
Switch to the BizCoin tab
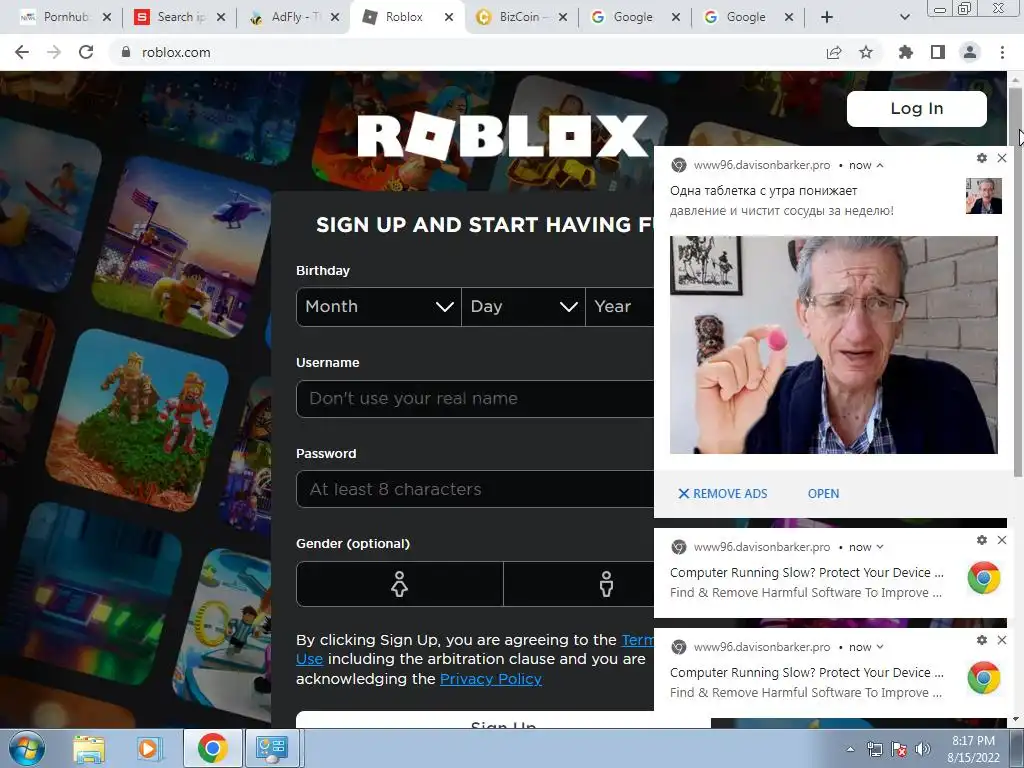(x=521, y=17)
